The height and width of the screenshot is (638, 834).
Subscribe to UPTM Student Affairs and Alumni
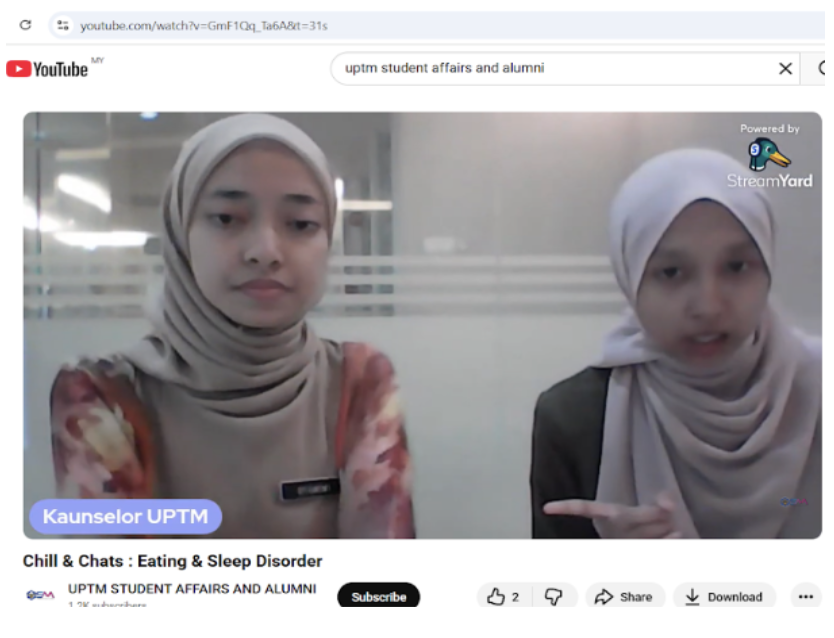coord(378,597)
